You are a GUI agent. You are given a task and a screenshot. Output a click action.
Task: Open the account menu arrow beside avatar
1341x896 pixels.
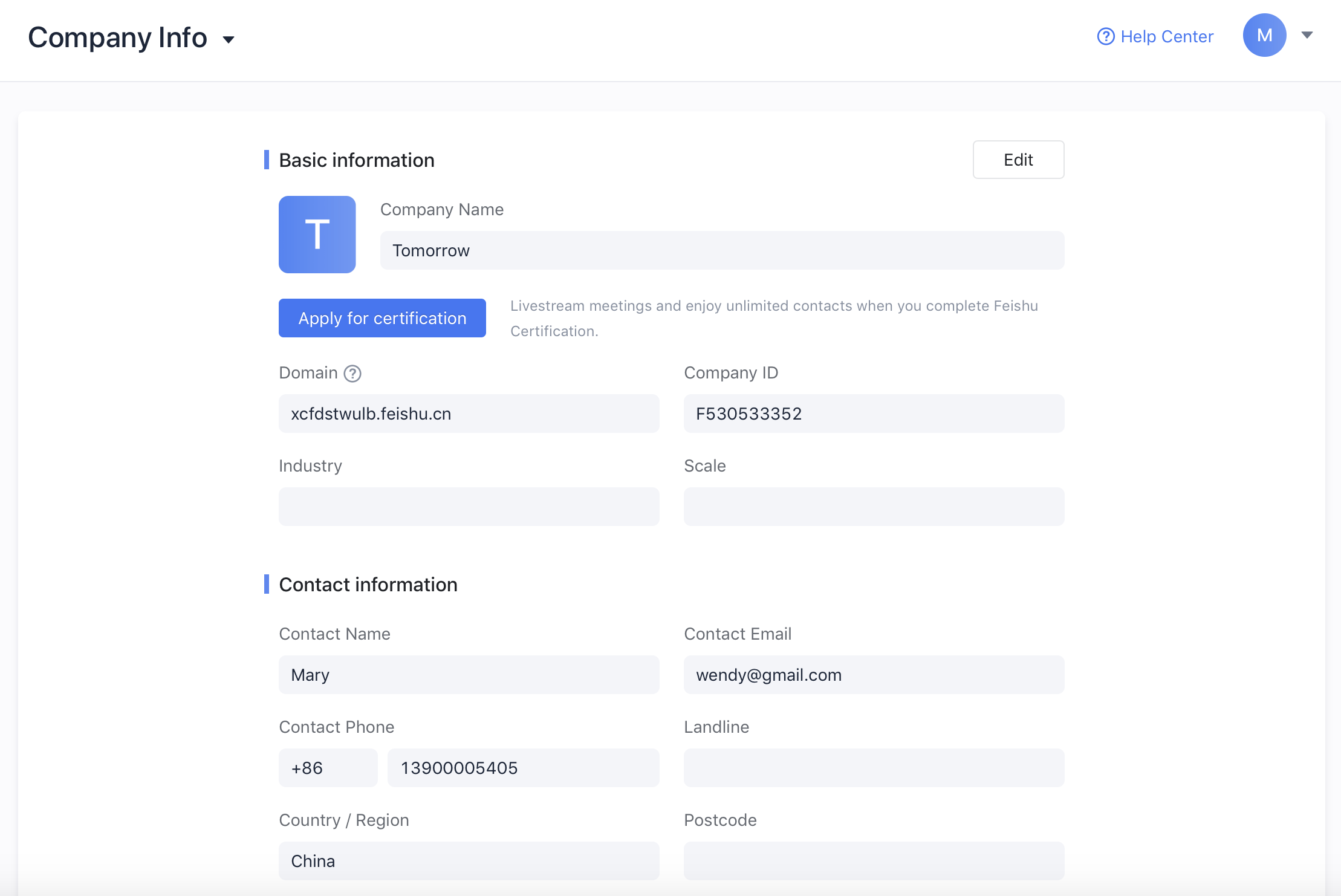click(1306, 35)
